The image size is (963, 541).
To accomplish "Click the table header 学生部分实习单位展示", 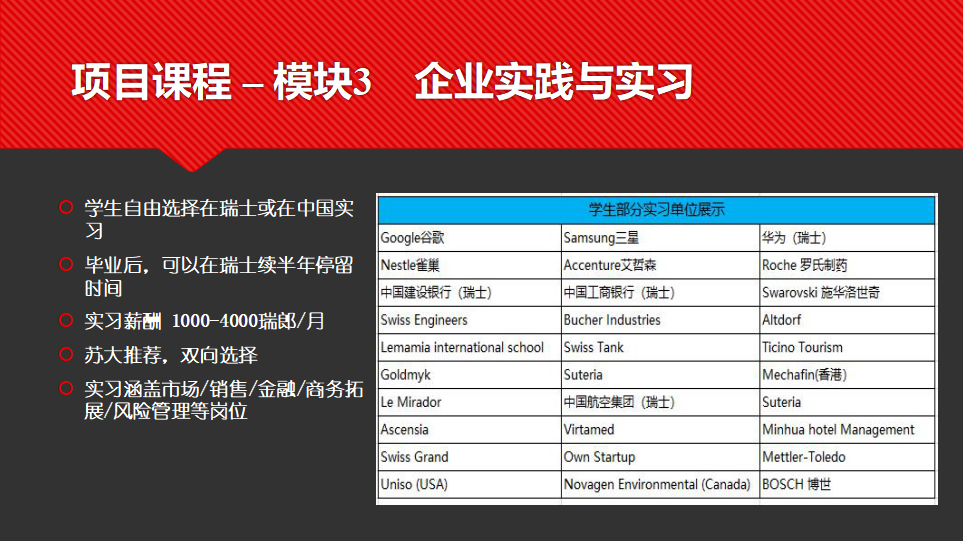I will click(657, 210).
